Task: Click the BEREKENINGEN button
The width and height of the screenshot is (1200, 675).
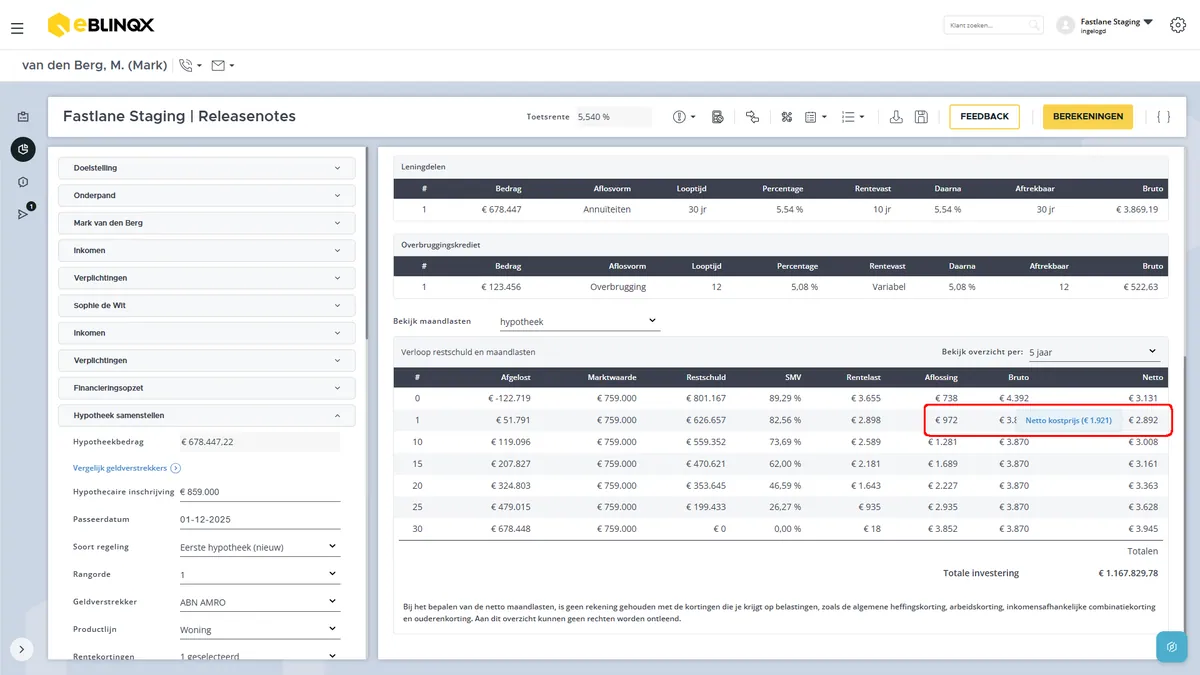Action: tap(1088, 117)
